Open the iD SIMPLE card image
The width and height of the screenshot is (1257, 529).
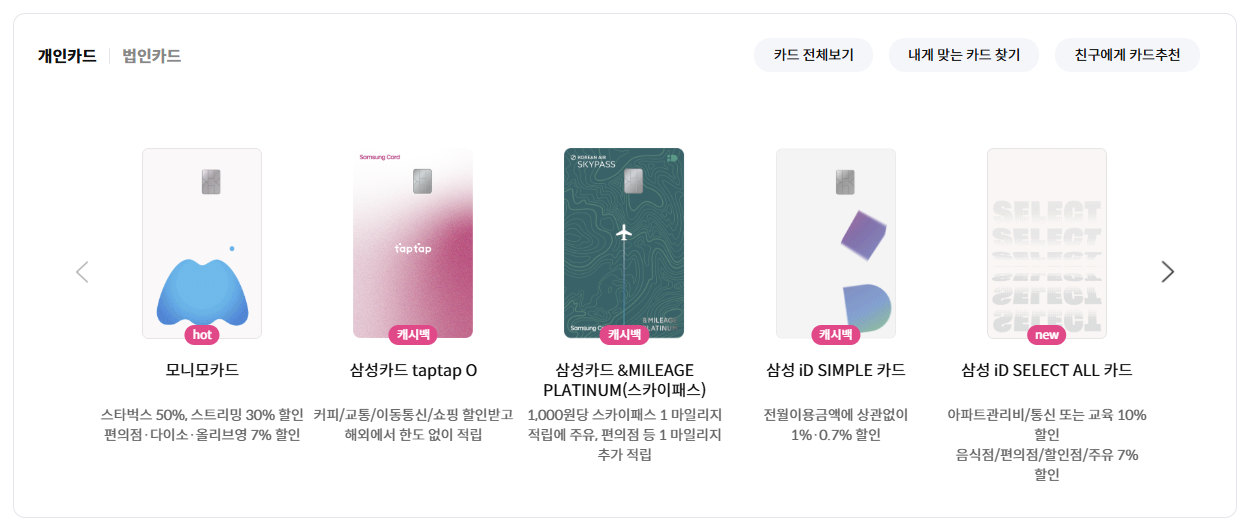(836, 243)
